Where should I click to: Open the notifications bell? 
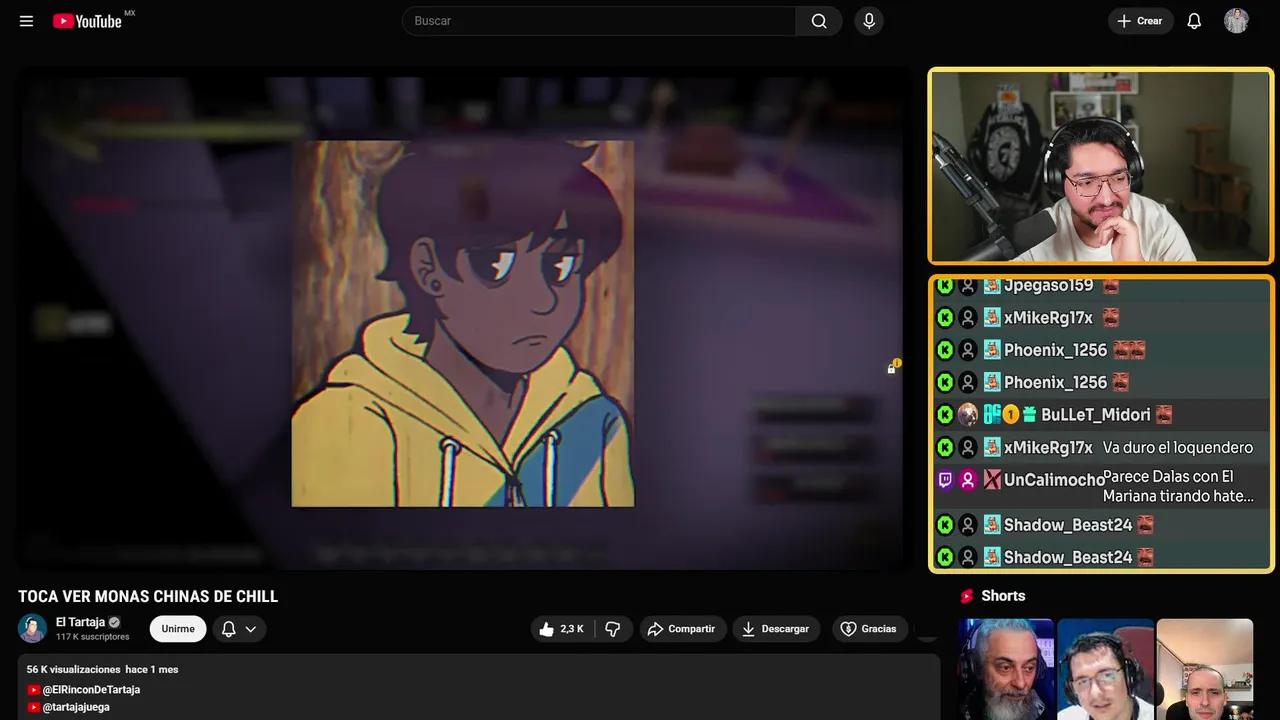click(x=1194, y=21)
